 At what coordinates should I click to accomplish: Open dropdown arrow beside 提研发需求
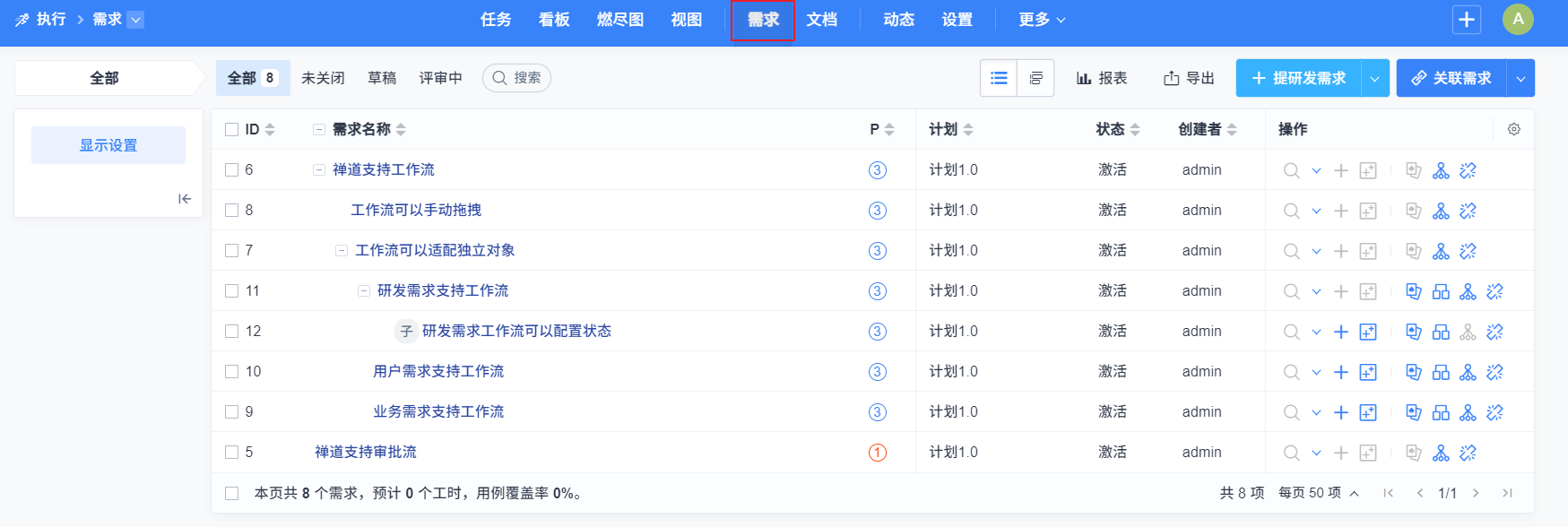pyautogui.click(x=1375, y=79)
